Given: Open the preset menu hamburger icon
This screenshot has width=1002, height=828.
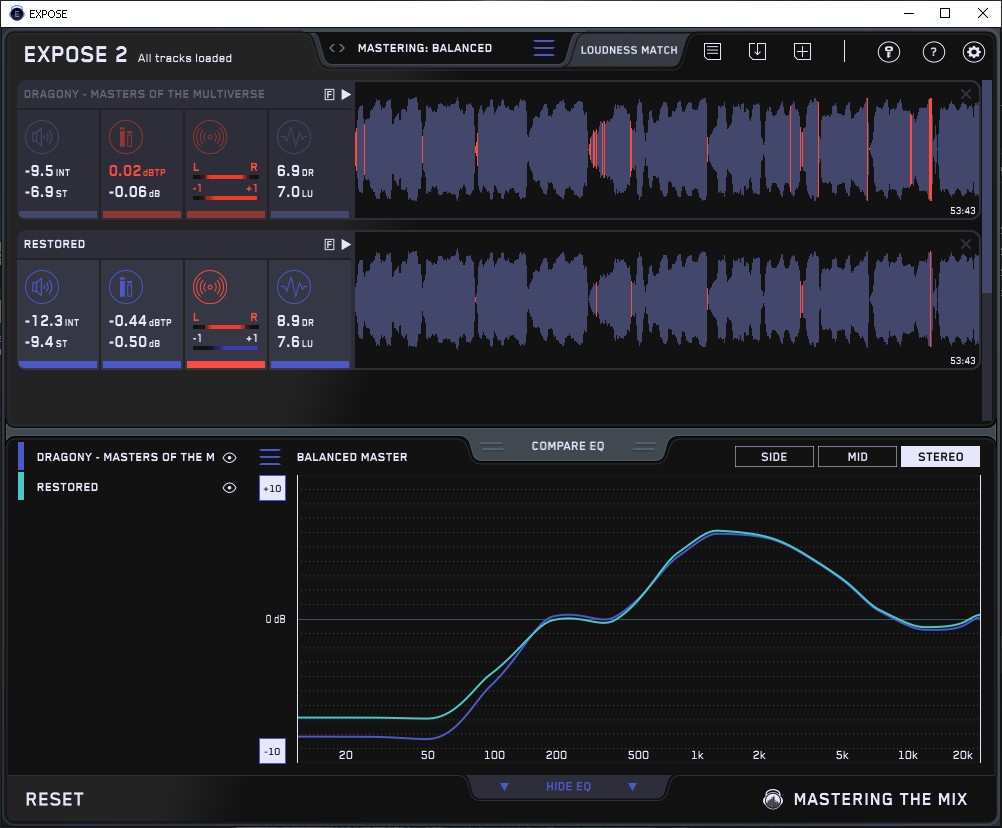Looking at the screenshot, I should [544, 48].
